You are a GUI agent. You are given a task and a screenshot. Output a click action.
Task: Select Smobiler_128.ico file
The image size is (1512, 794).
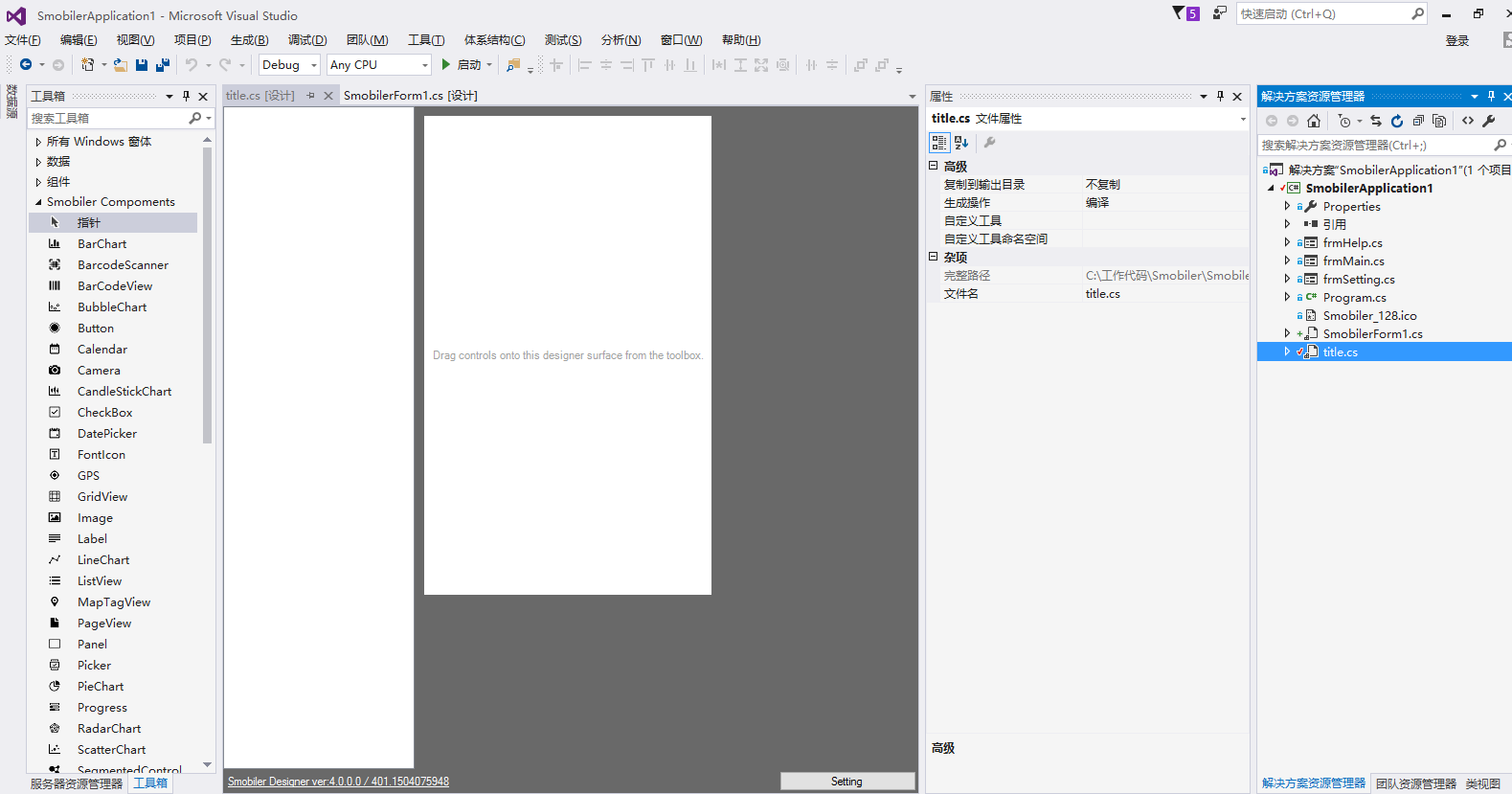pos(1370,316)
